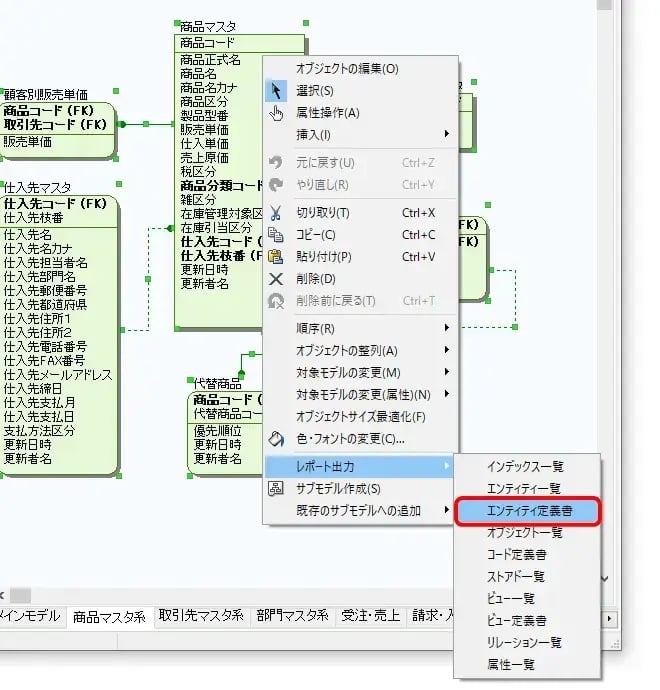Open the 部門マスタ系 tab
660x690 pixels.
(292, 616)
